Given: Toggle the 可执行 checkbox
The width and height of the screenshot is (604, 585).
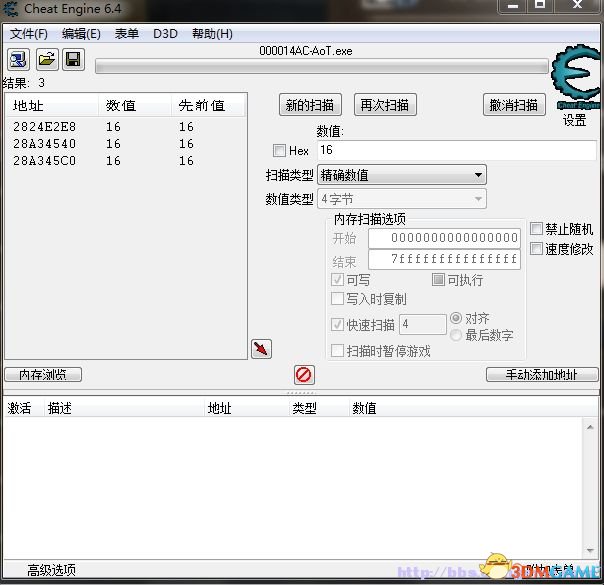Looking at the screenshot, I should 438,280.
